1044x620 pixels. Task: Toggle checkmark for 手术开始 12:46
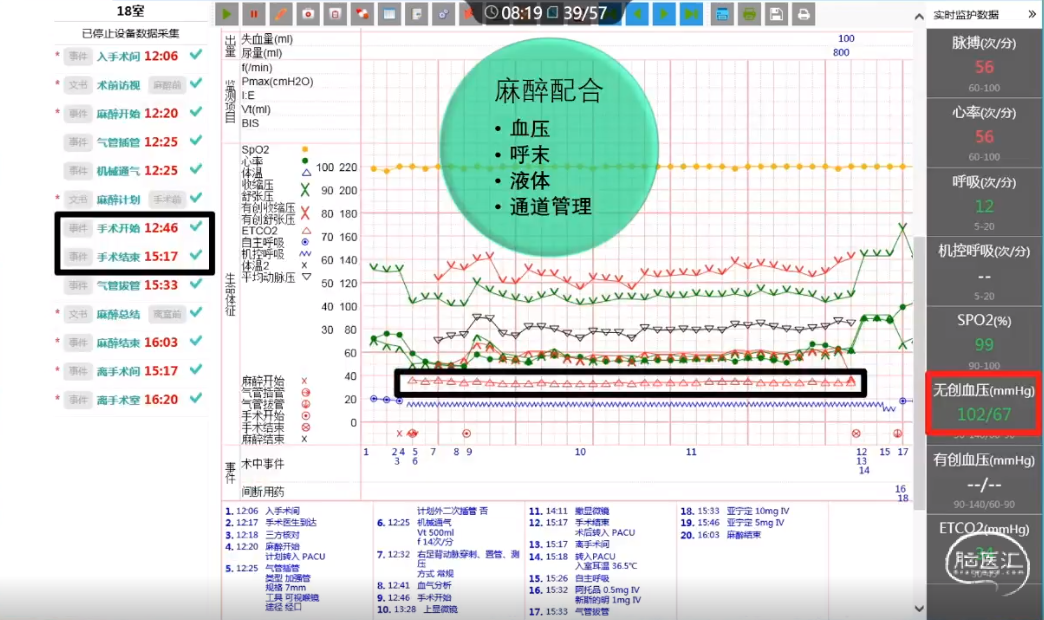tap(196, 226)
